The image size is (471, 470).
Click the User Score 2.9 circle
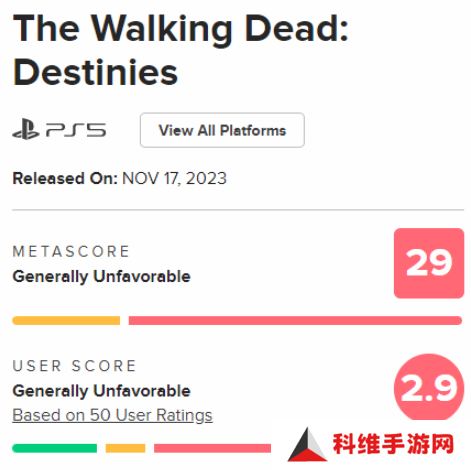[429, 387]
